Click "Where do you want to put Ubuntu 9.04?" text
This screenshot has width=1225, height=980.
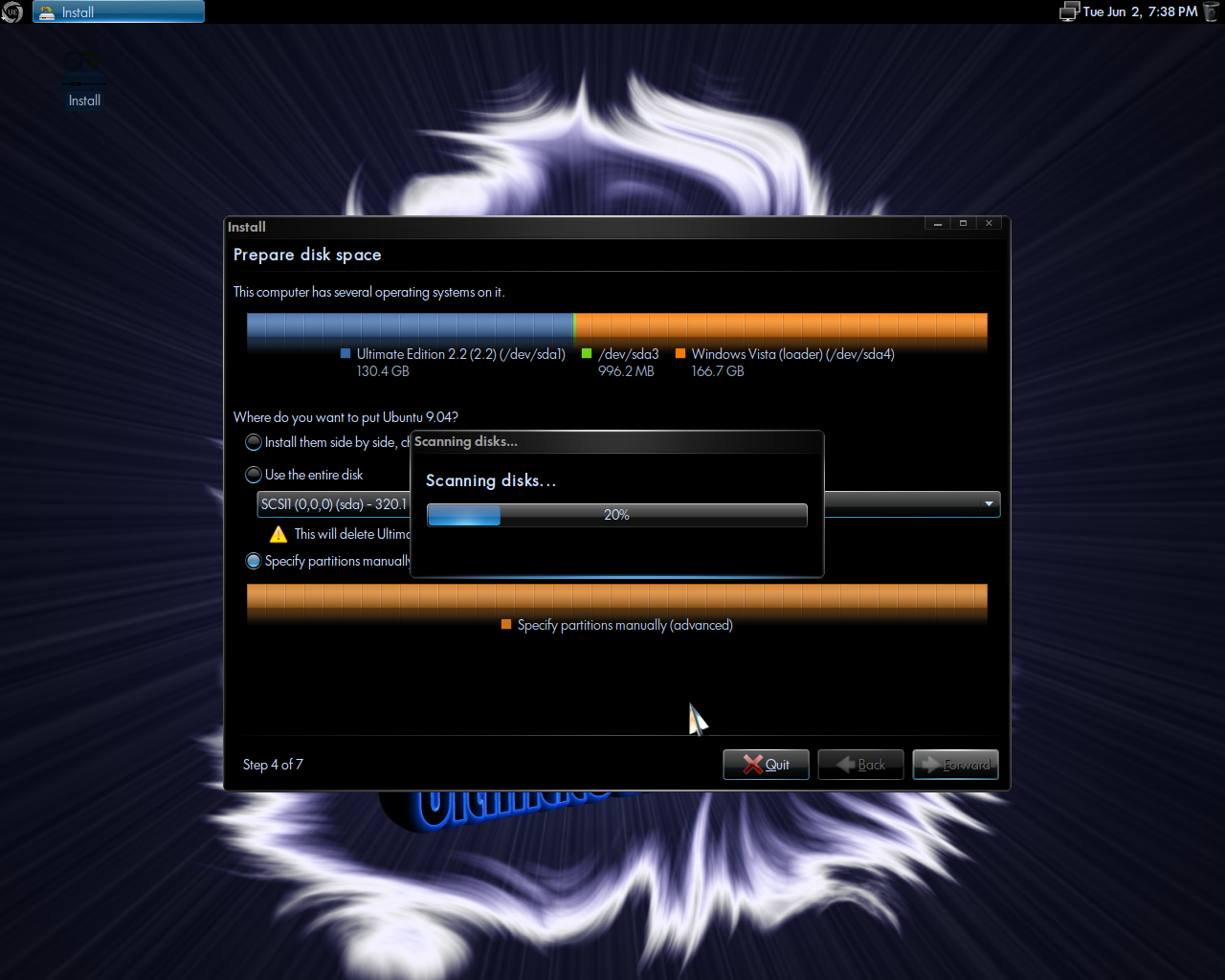click(345, 417)
